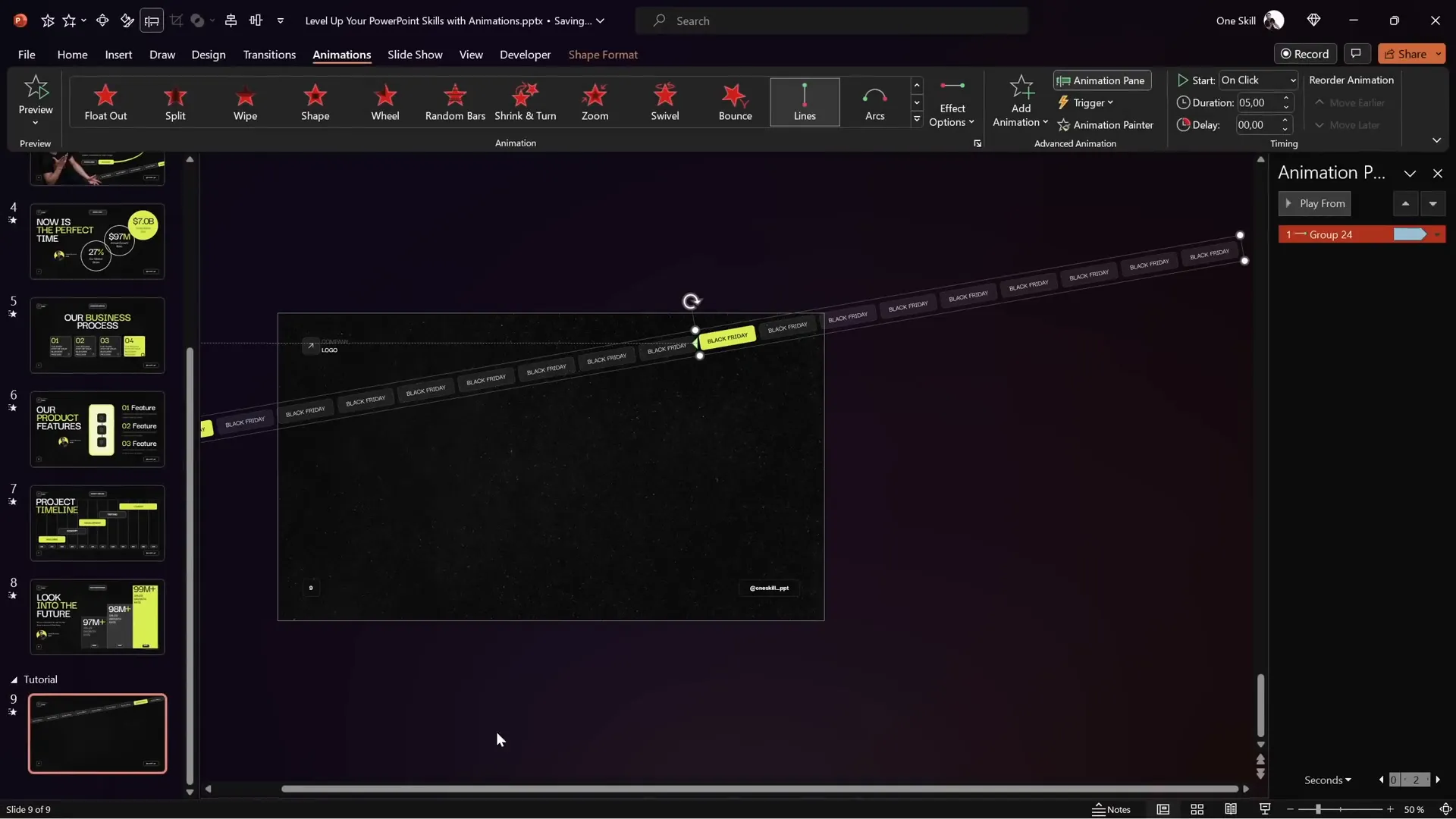The width and height of the screenshot is (1456, 819).
Task: Toggle the Animation Pane button
Action: (1102, 80)
